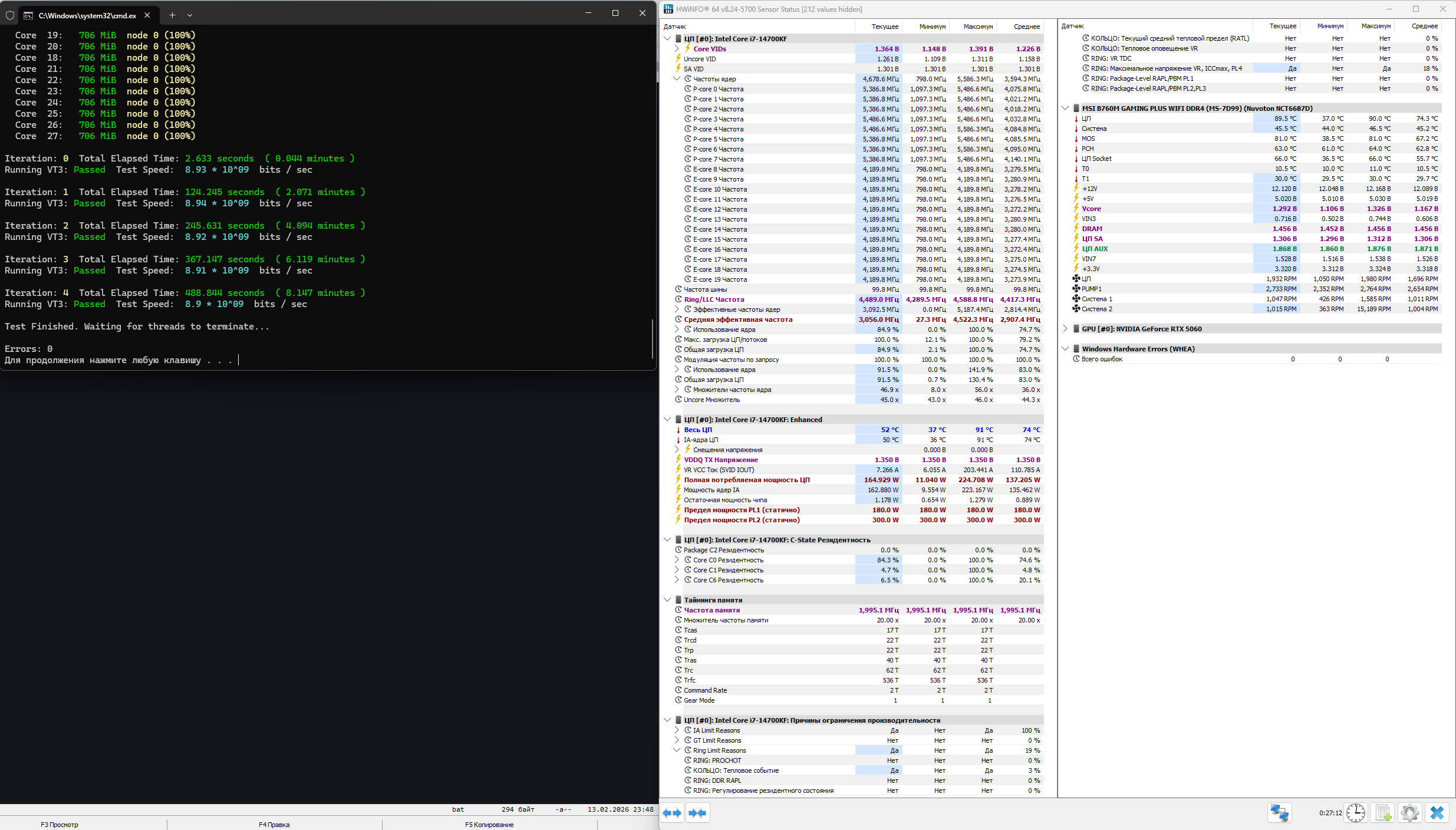Viewport: 1456px width, 830px height.
Task: Click the expand columns arrows button
Action: (672, 813)
